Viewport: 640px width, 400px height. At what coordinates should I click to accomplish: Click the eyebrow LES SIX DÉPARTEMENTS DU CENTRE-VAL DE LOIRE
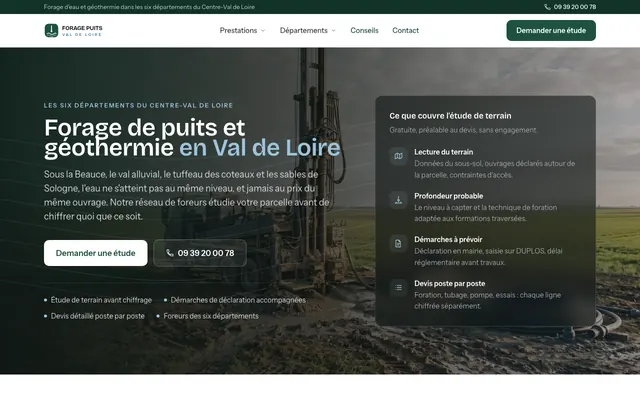point(138,105)
